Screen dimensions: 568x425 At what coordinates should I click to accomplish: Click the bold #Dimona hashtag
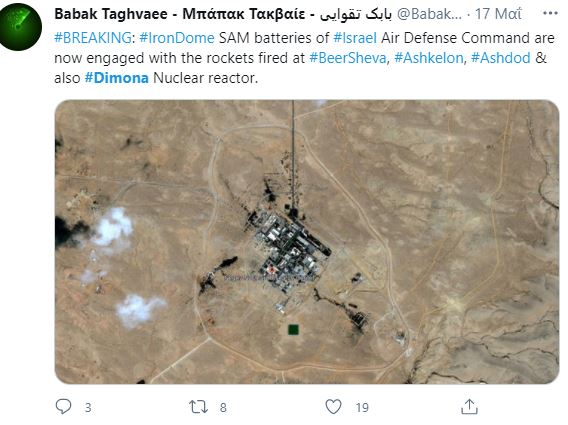[x=117, y=78]
